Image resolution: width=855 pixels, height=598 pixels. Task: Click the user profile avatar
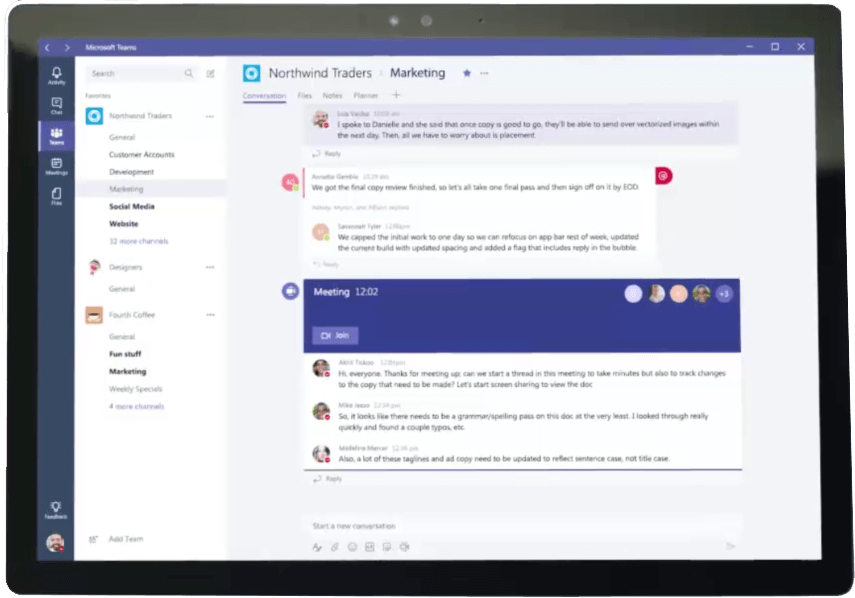55,543
